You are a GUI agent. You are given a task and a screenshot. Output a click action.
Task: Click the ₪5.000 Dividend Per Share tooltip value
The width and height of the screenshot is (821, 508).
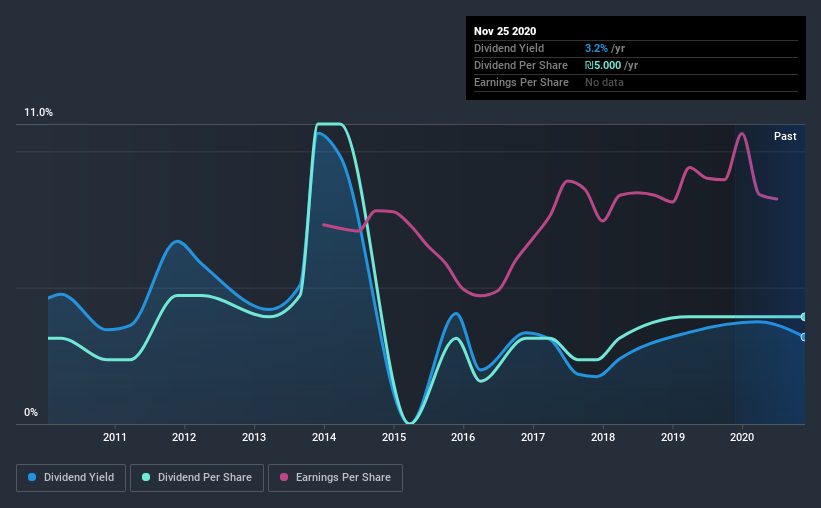pos(603,65)
